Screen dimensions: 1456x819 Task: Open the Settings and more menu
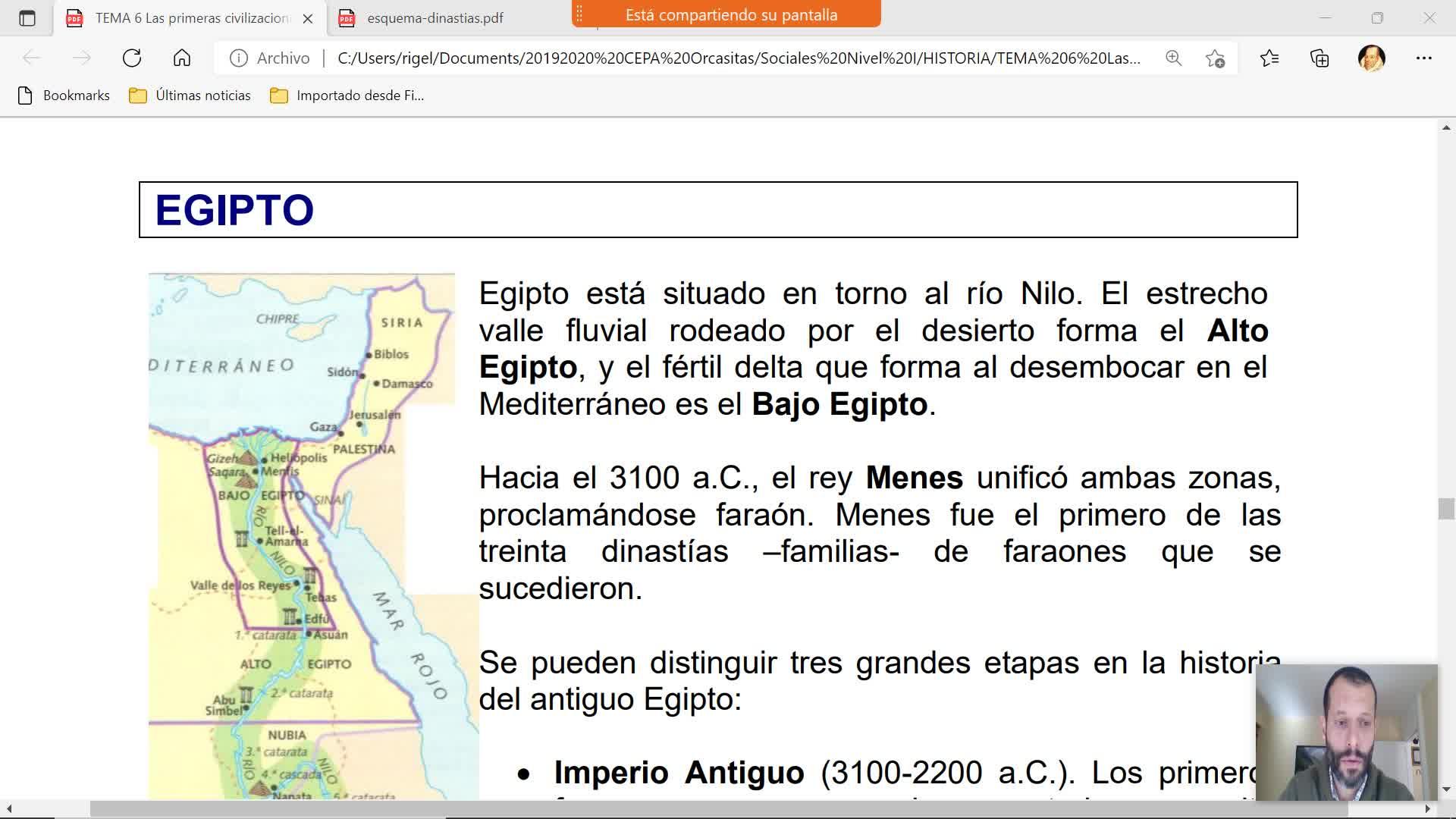1423,58
